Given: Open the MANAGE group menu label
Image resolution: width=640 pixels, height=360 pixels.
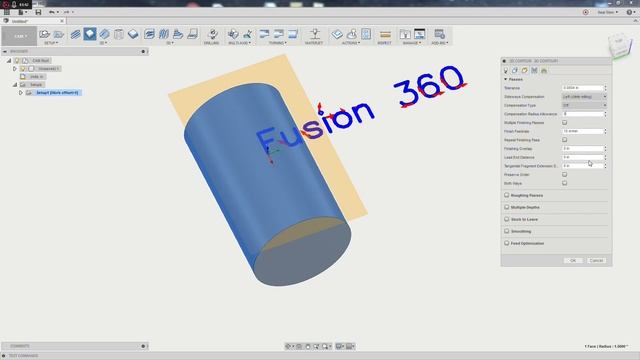Looking at the screenshot, I should (411, 43).
